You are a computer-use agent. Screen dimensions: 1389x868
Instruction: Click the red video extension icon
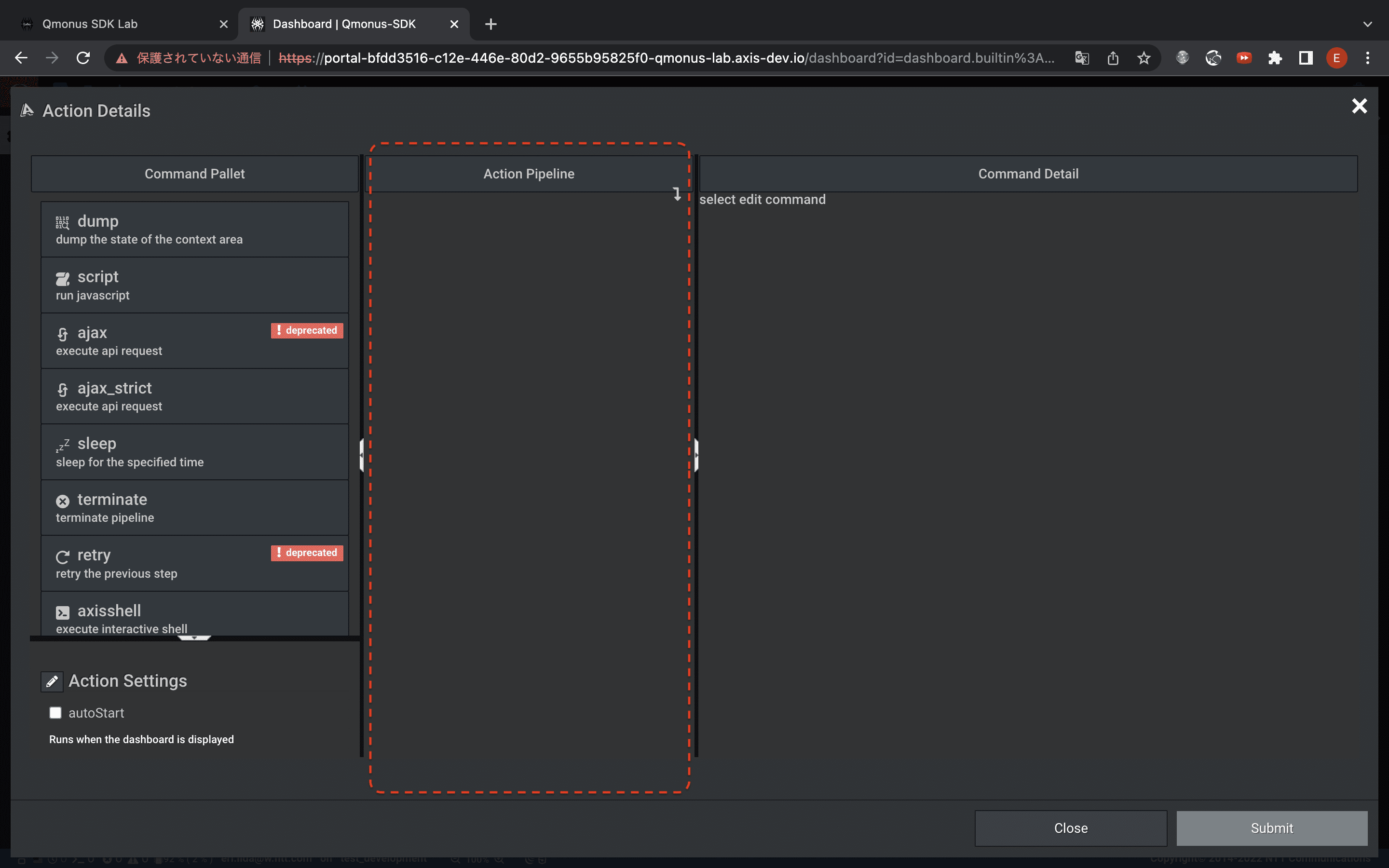[x=1244, y=58]
